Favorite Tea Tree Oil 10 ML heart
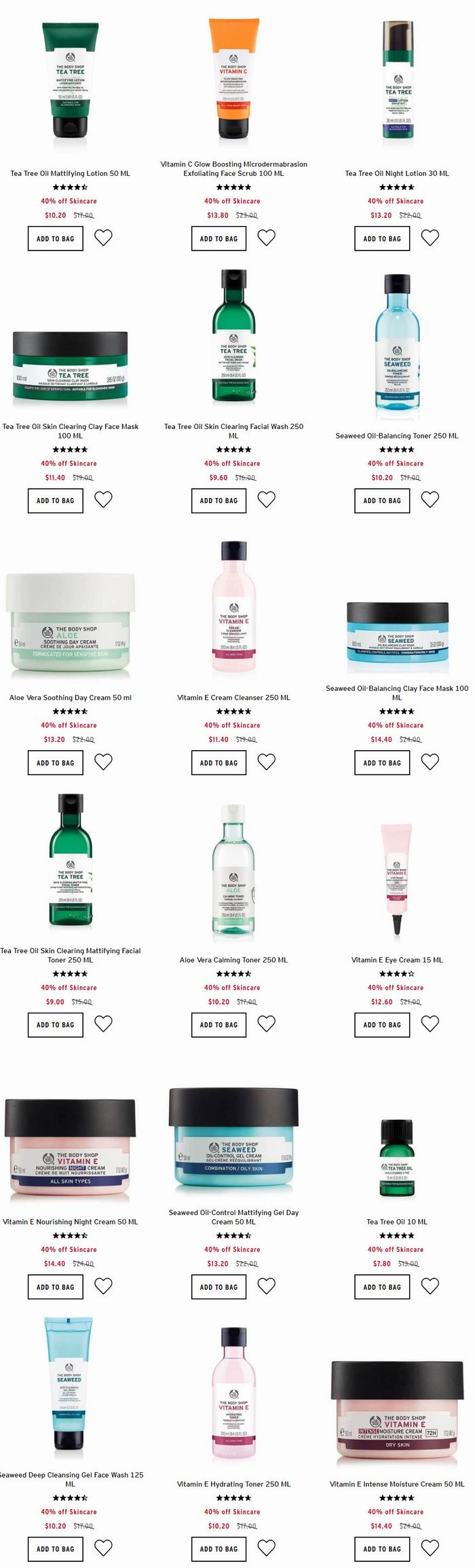The image size is (475, 1568). pyautogui.click(x=430, y=1286)
